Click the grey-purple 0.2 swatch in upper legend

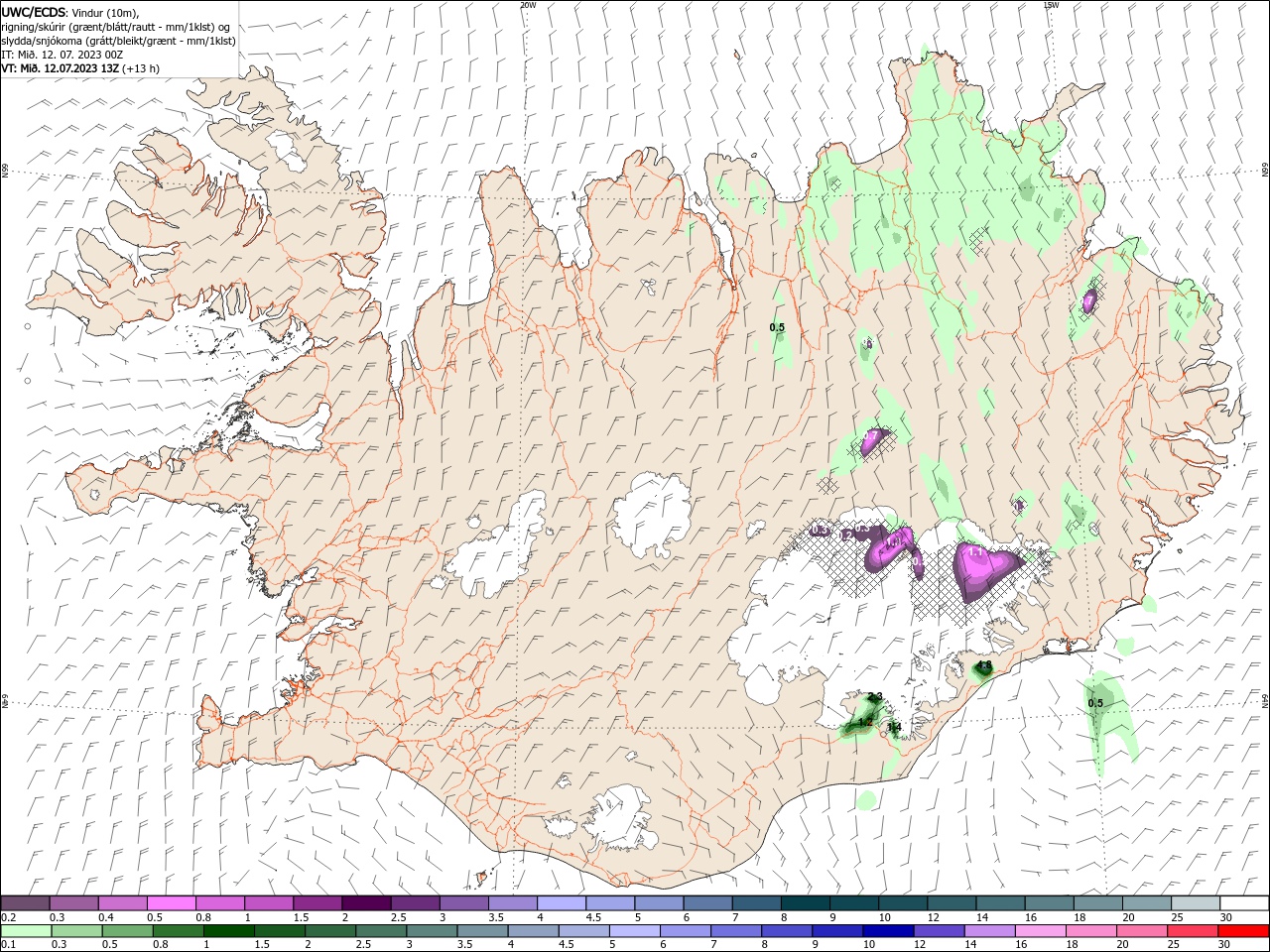click(25, 903)
